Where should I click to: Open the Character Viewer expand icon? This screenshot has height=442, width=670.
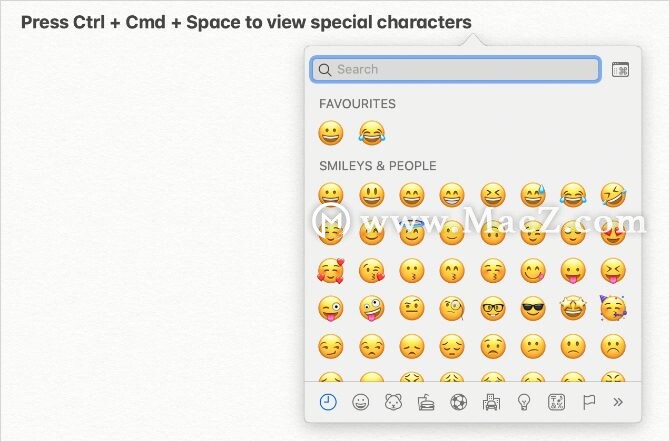[620, 70]
